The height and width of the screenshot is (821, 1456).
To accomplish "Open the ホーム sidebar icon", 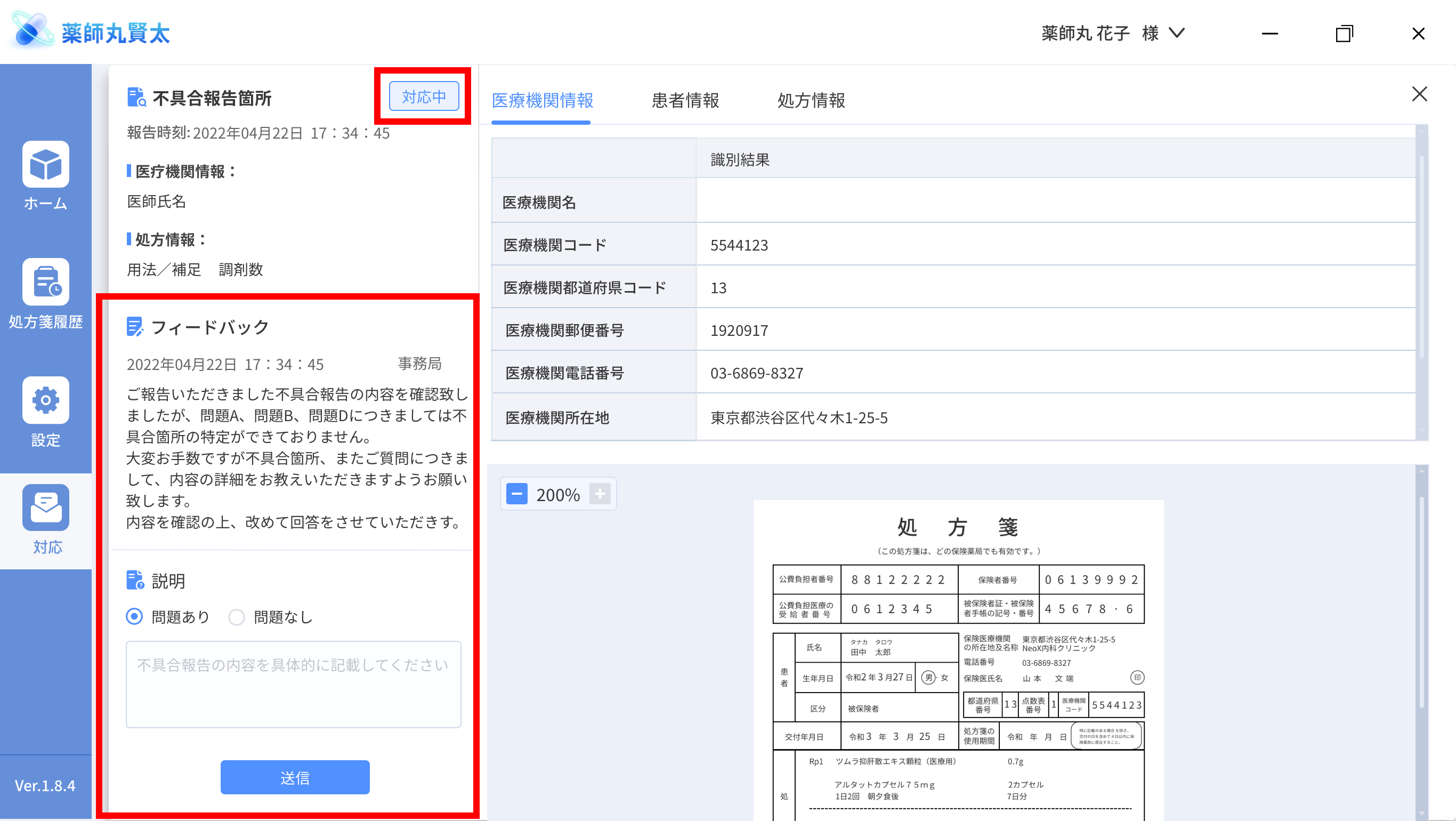I will [x=45, y=164].
